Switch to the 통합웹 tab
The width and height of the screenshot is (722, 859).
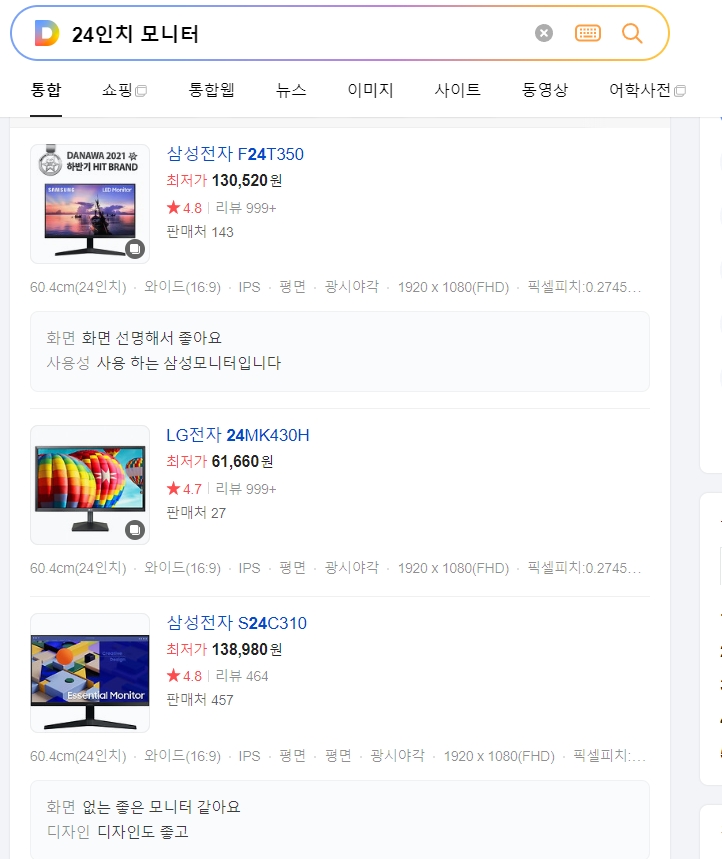211,90
